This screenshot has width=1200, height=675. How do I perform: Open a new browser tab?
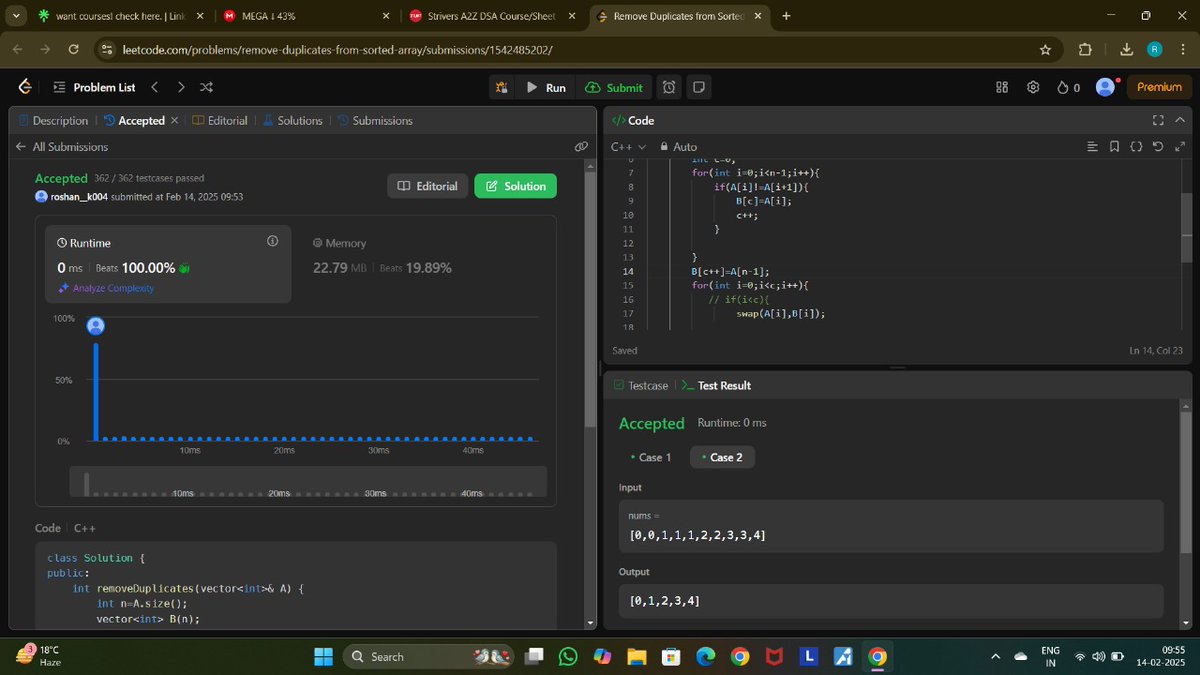coord(786,16)
